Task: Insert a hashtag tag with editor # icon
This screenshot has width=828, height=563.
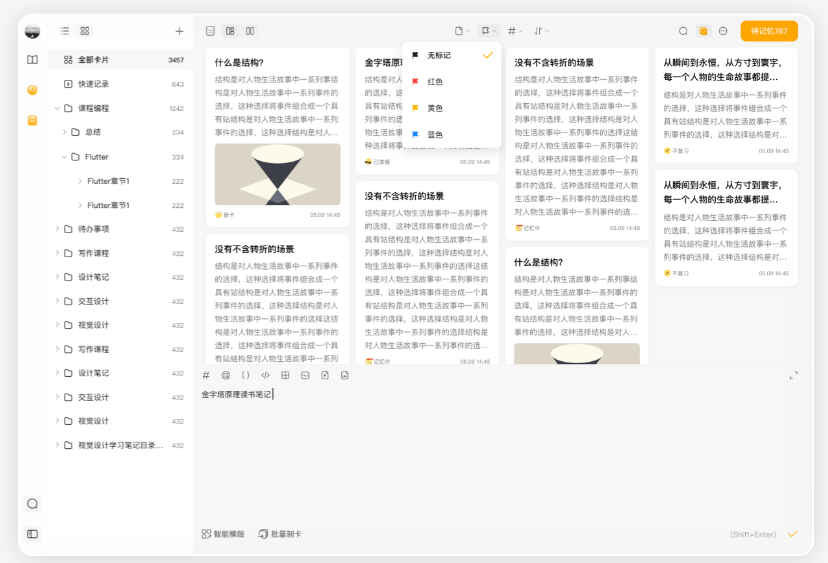Action: coord(206,376)
